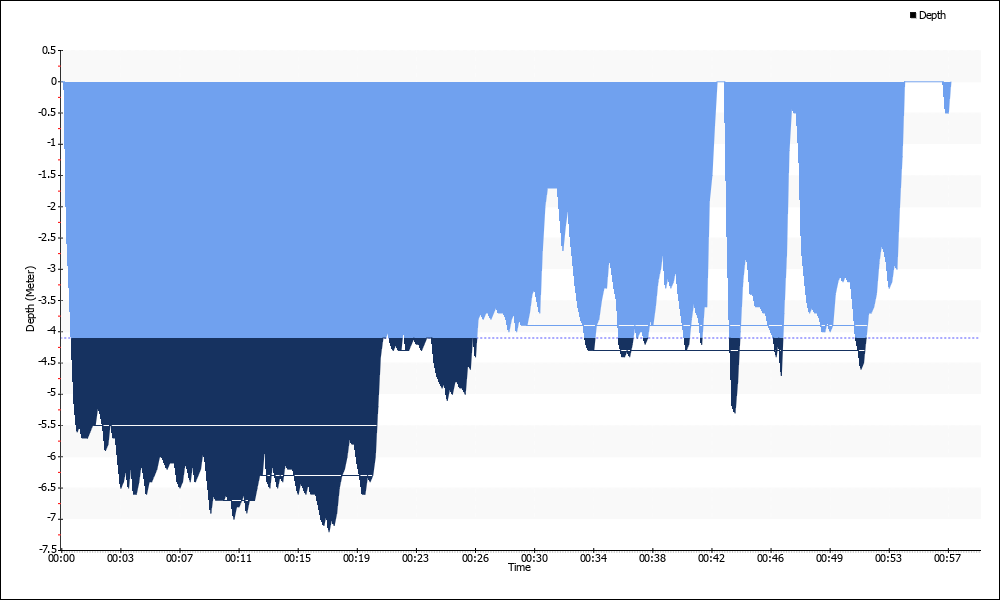Click the -3.5 depth axis label
Viewport: 1000px width, 600px height.
coord(47,300)
